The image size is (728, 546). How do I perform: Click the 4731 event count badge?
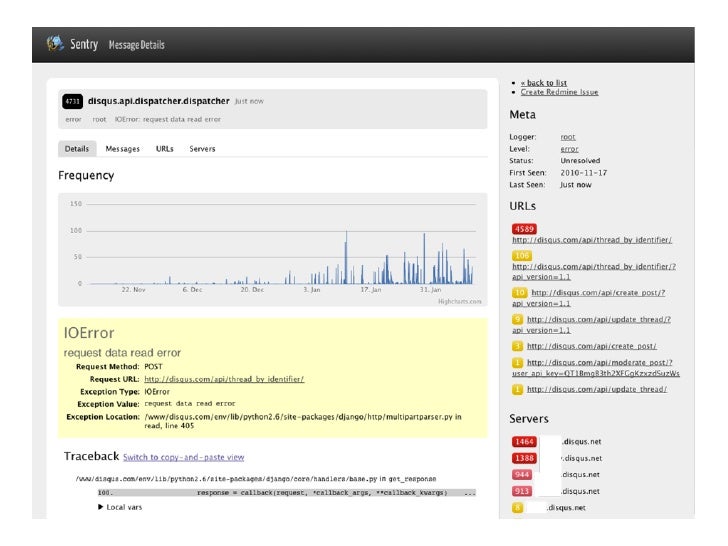(72, 101)
